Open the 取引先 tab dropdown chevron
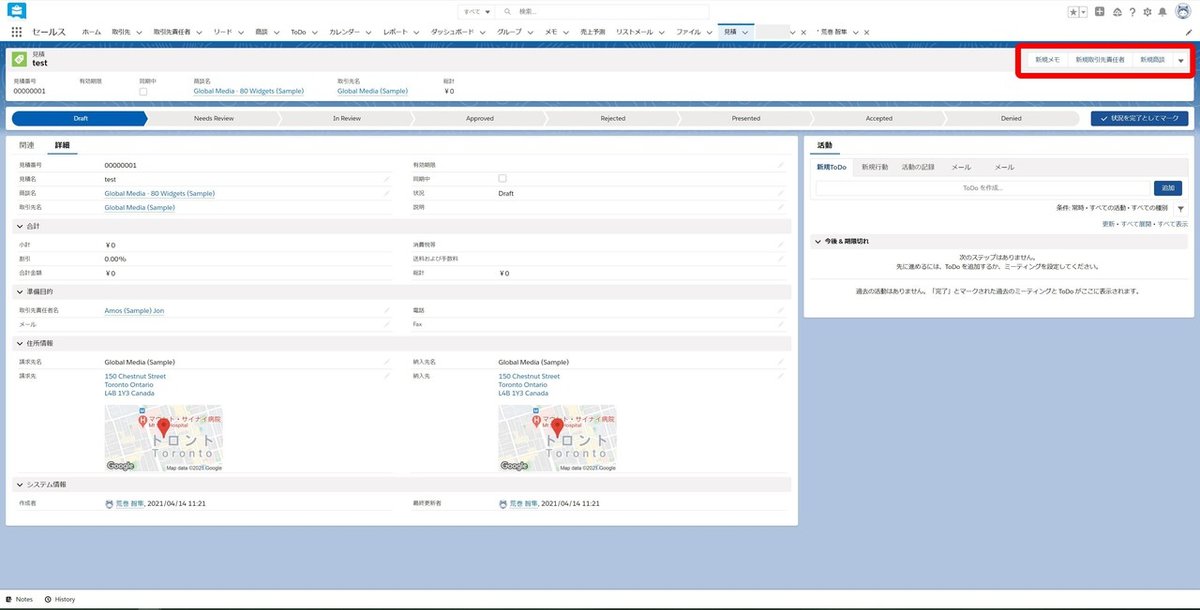The width and height of the screenshot is (1200, 610). 138,32
